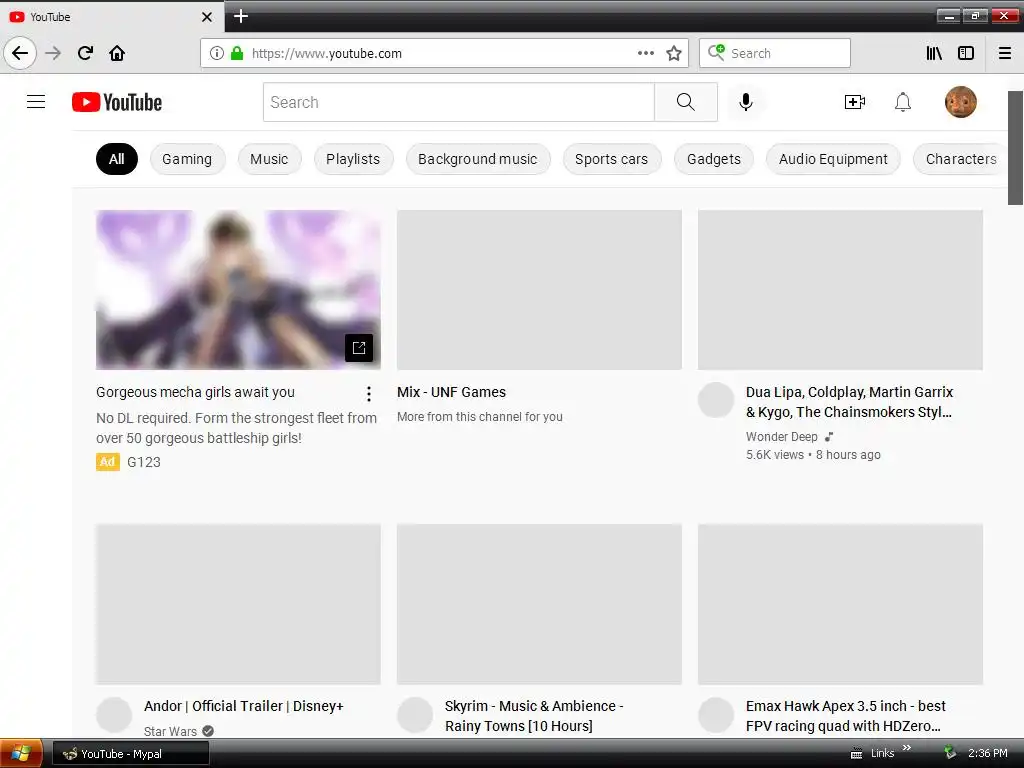The height and width of the screenshot is (768, 1024).
Task: Open Emax Hawk Apex video title
Action: pyautogui.click(x=846, y=716)
